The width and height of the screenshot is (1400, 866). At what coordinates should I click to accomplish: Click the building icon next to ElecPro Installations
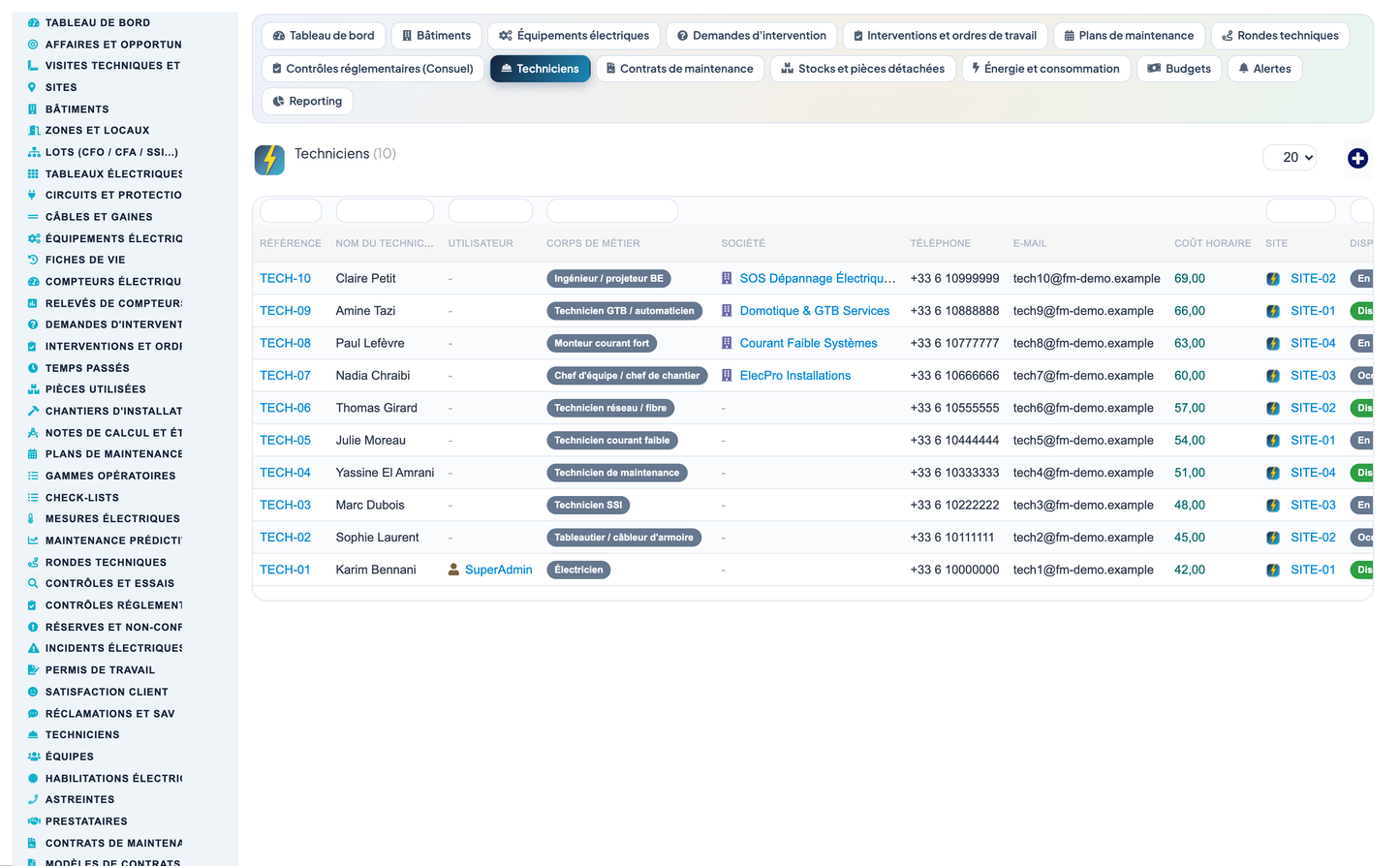pos(727,376)
